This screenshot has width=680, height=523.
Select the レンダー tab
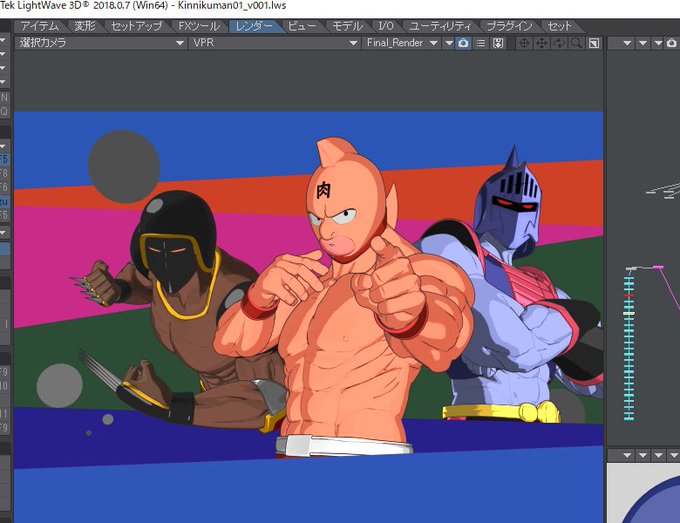click(x=254, y=26)
